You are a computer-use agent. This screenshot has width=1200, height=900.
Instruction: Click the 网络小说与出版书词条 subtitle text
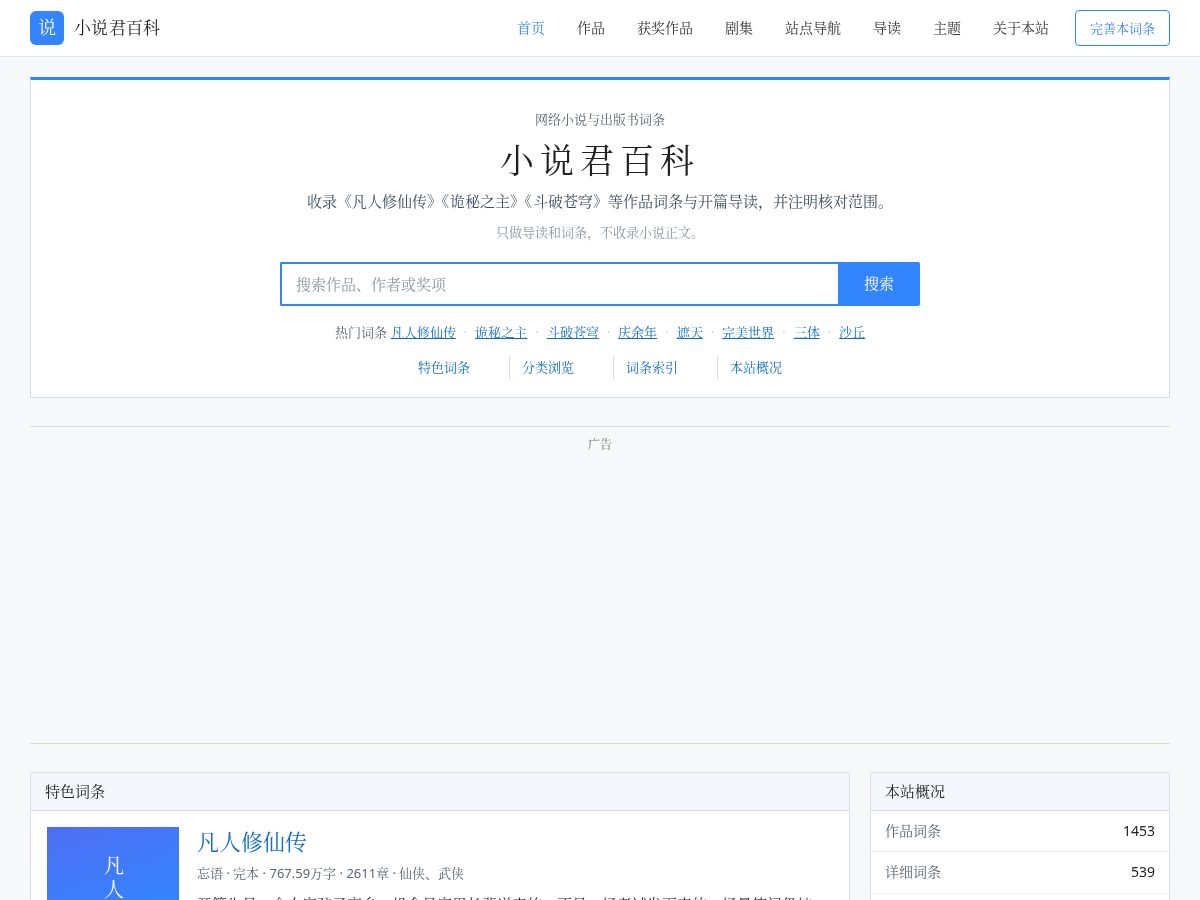click(600, 120)
